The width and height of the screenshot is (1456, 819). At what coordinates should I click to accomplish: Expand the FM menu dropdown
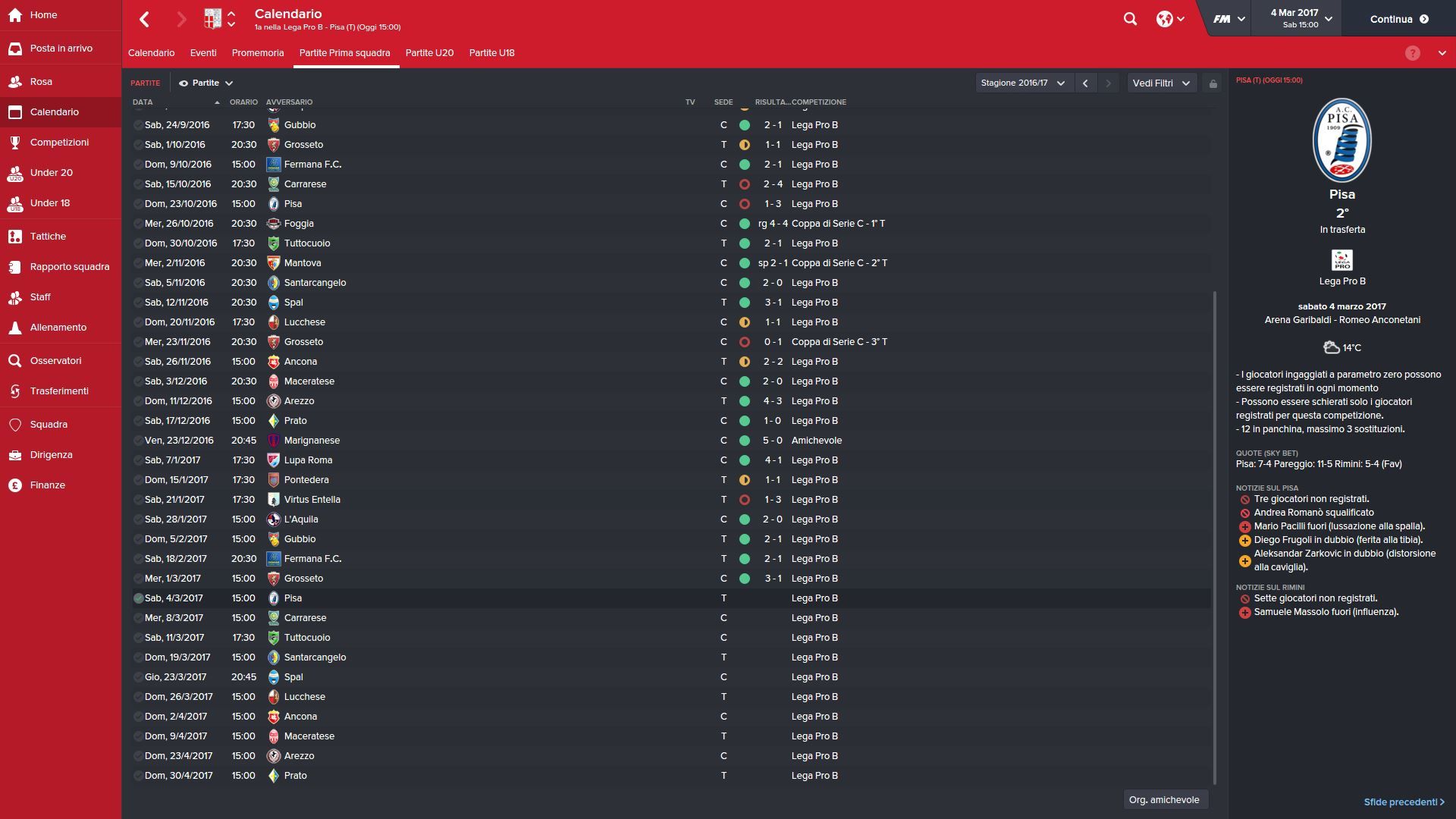pos(1228,19)
